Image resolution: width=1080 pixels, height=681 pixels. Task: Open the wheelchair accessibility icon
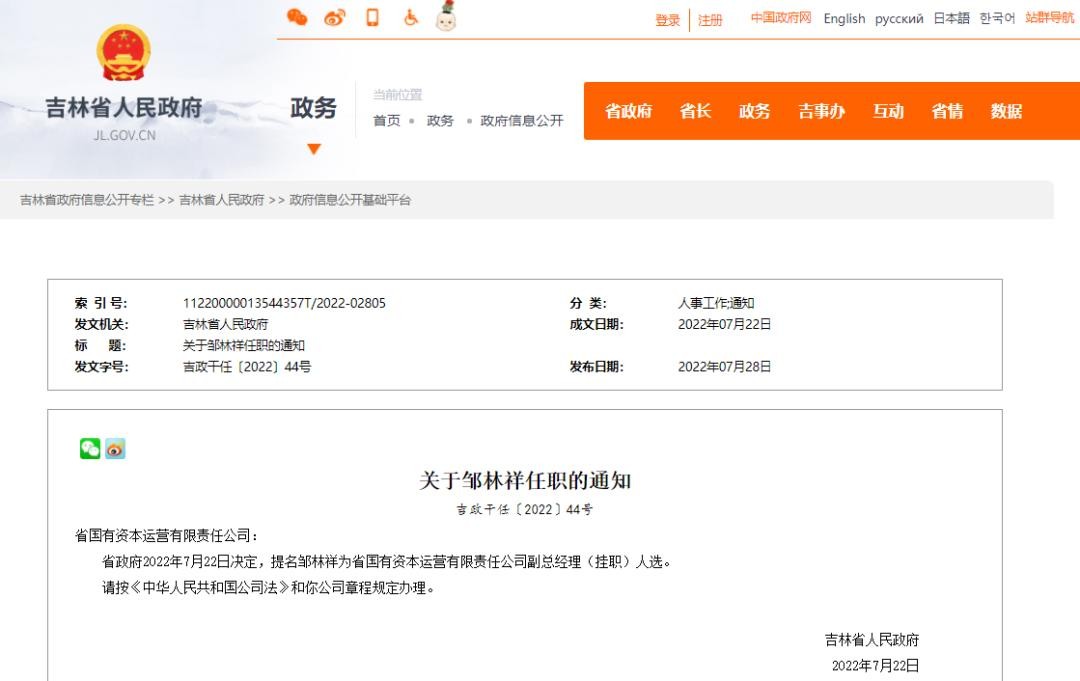[410, 17]
